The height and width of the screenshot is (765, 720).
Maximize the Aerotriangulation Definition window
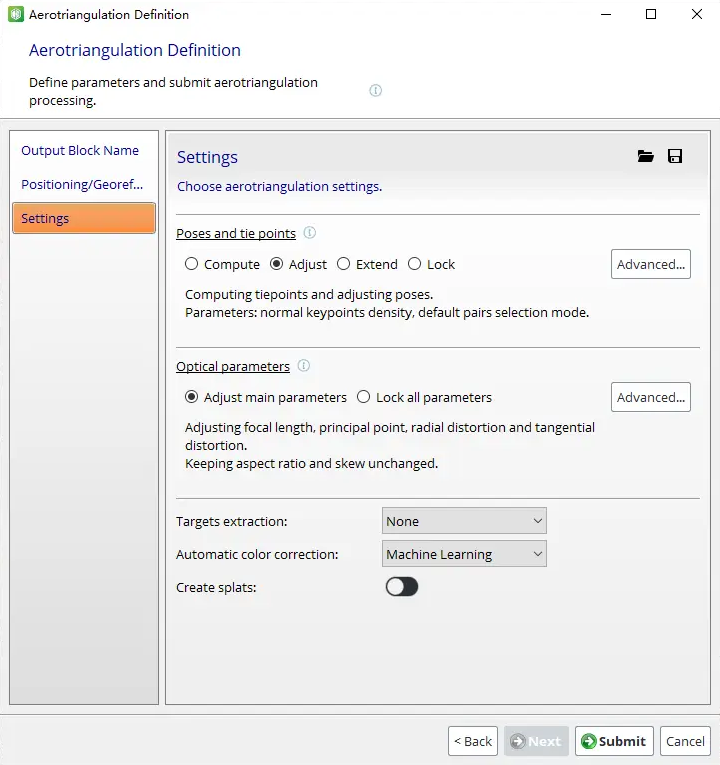651,14
